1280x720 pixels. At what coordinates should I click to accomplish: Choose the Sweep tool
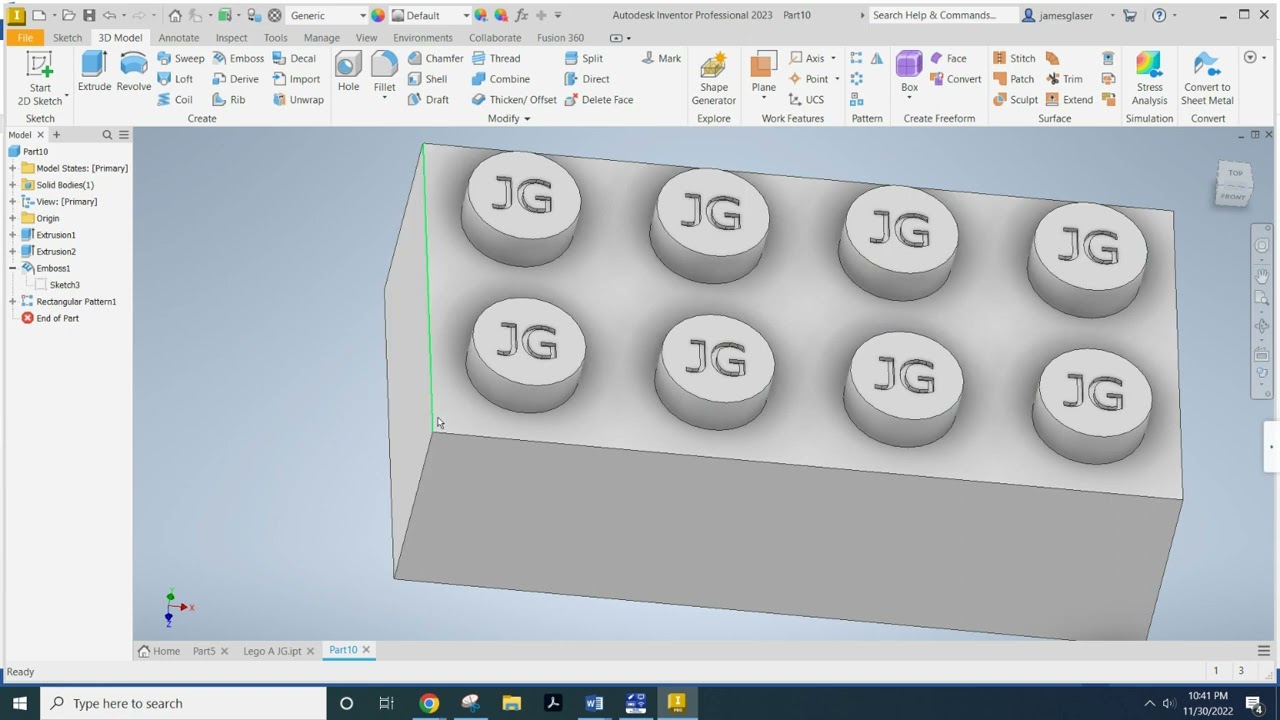tap(181, 58)
